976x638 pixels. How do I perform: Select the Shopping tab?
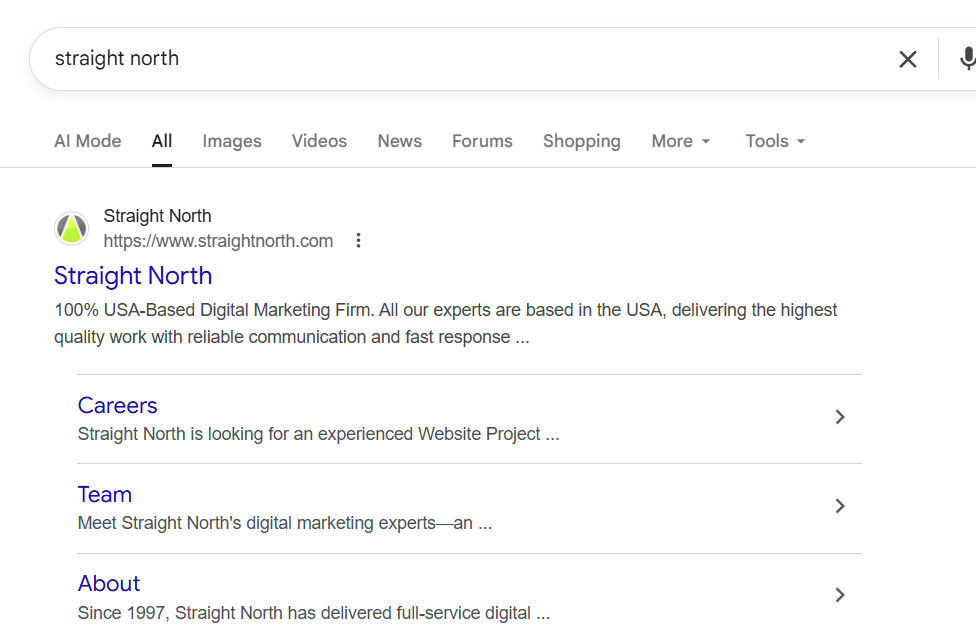click(x=581, y=141)
